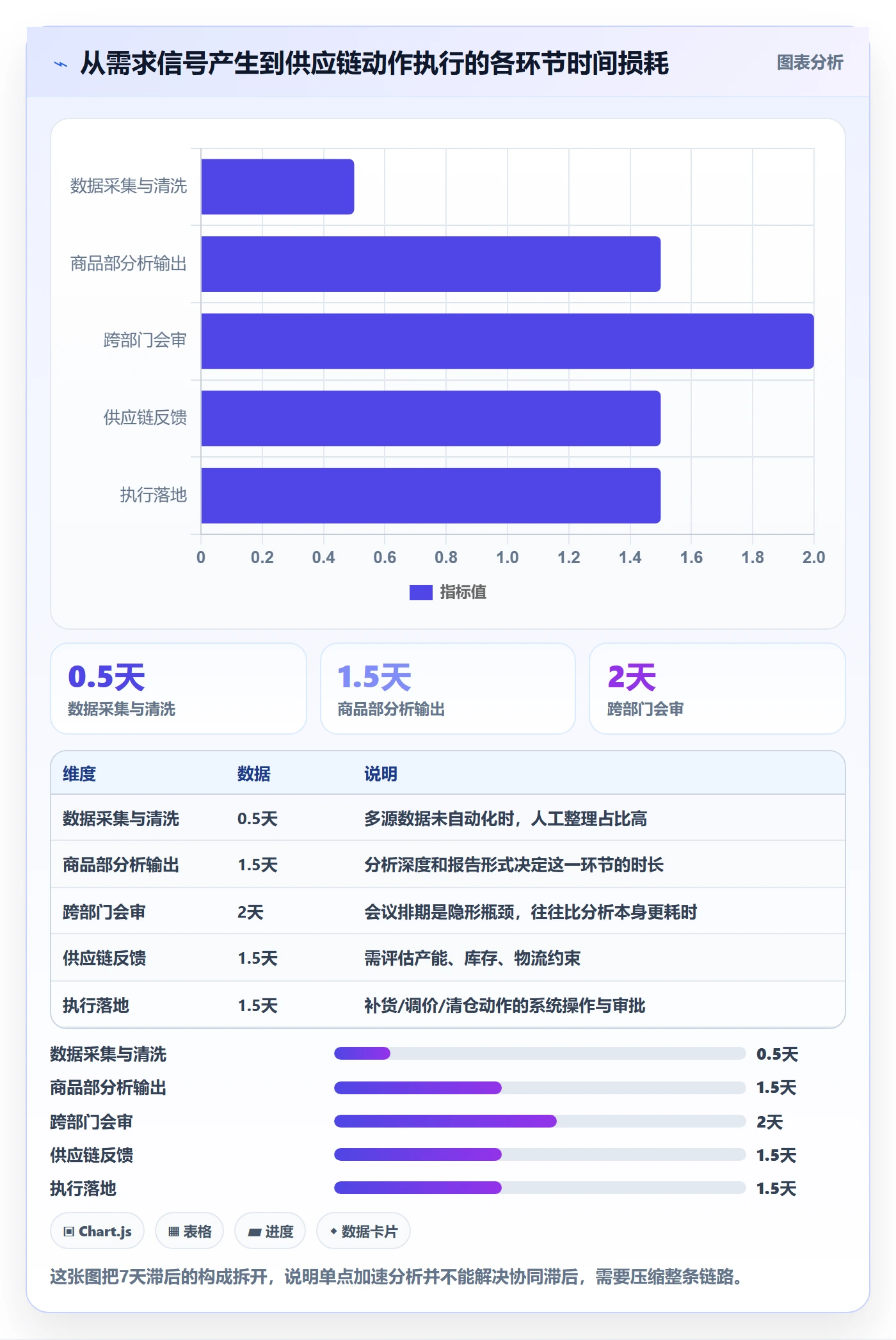Click the lightning icon beside the title
The width and height of the screenshot is (896, 1340).
click(x=61, y=64)
